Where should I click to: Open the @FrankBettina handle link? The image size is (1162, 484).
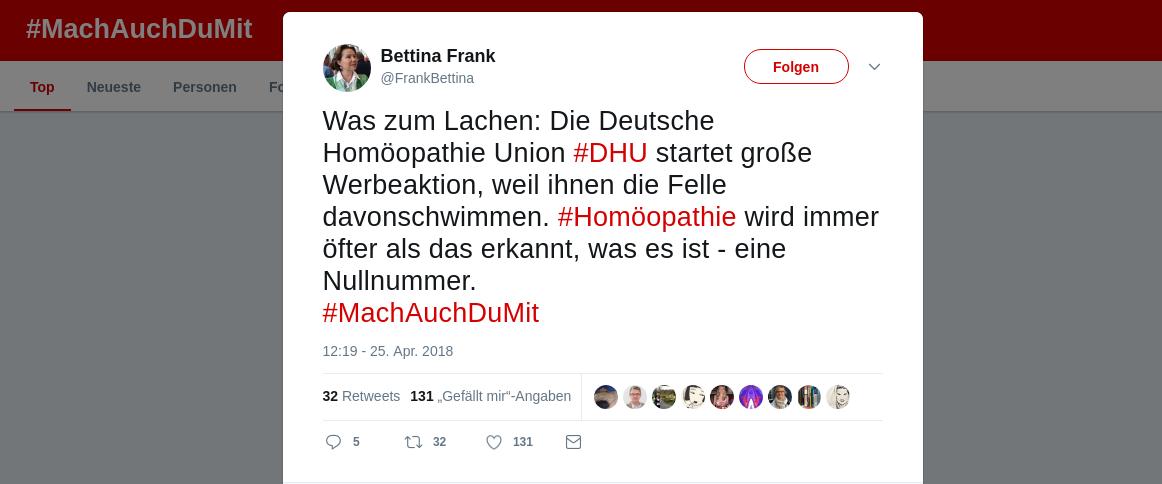click(x=427, y=78)
